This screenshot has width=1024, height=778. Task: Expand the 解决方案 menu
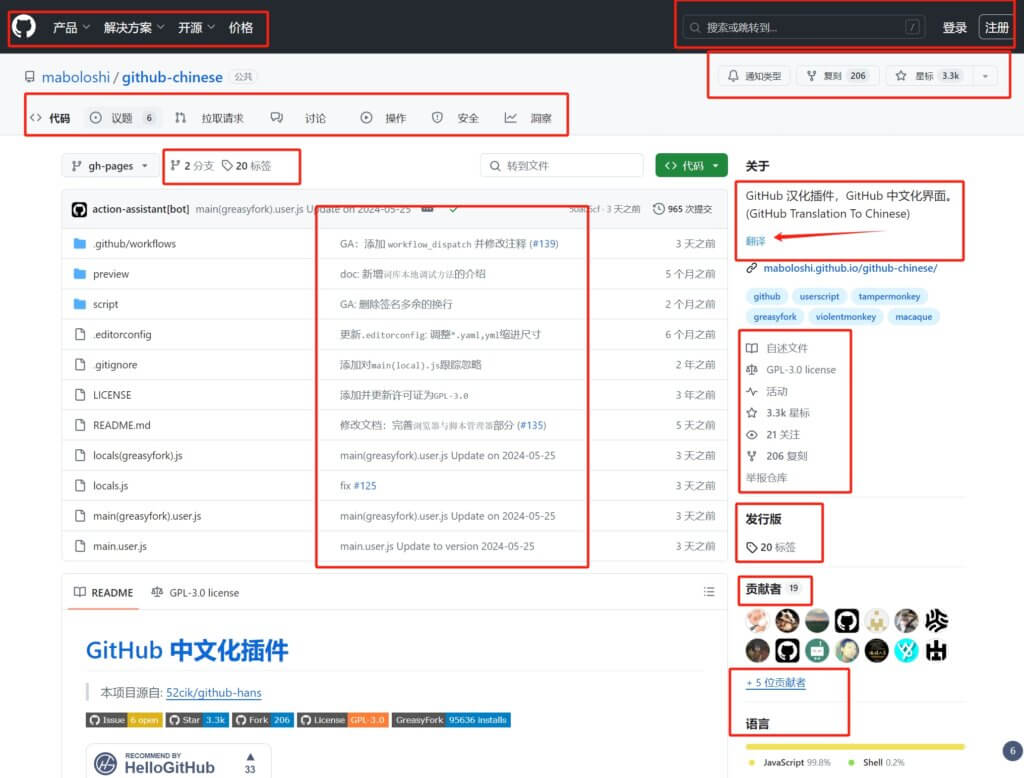tap(134, 27)
